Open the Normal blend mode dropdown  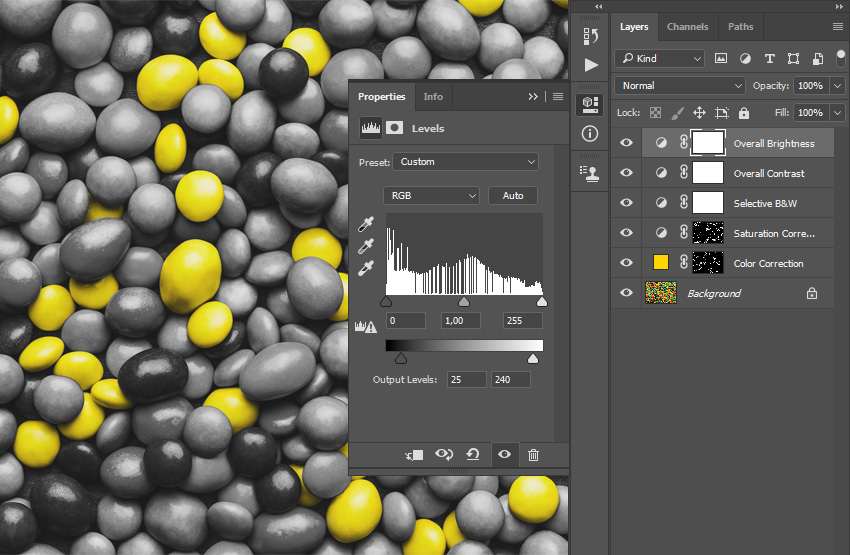[x=680, y=86]
